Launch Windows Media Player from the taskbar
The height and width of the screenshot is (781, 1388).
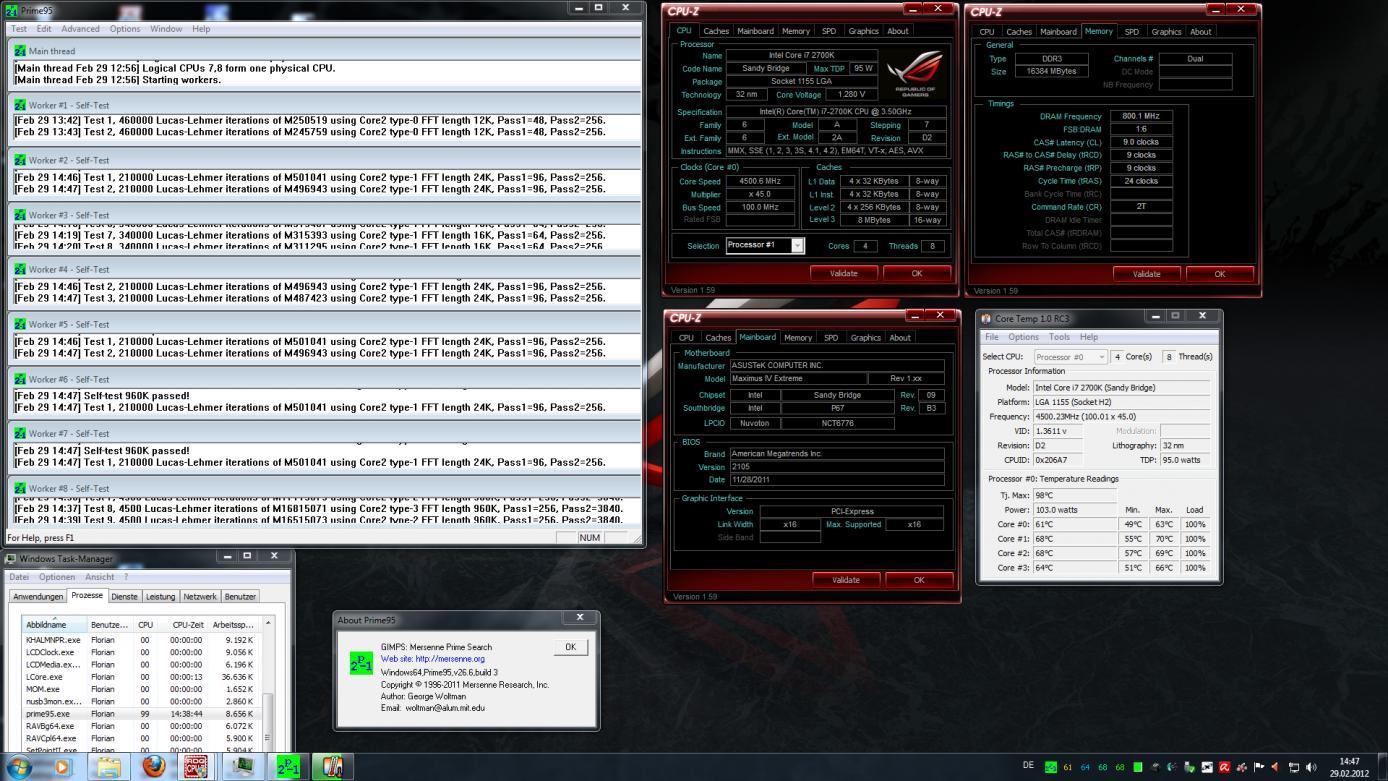tap(63, 767)
